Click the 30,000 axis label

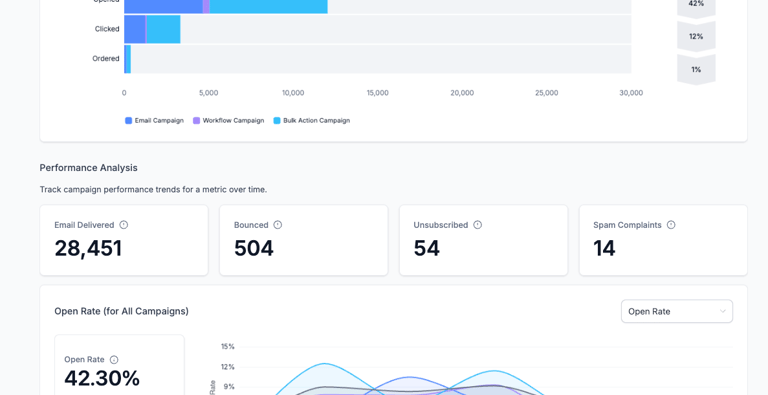click(x=631, y=93)
